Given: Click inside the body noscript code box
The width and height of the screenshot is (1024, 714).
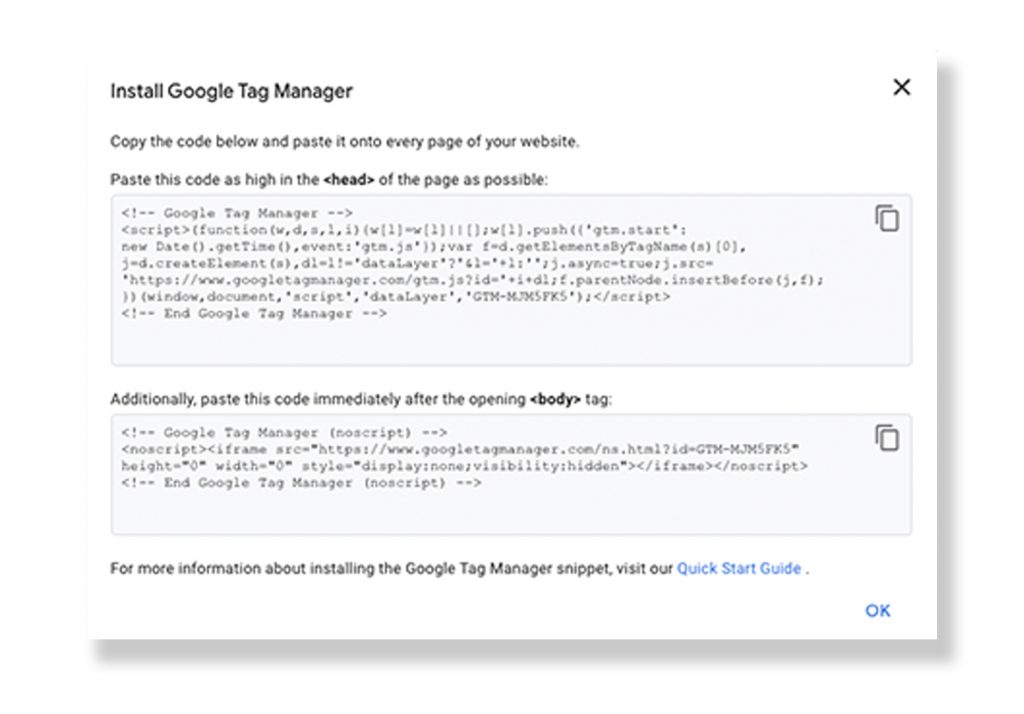Looking at the screenshot, I should pyautogui.click(x=511, y=474).
